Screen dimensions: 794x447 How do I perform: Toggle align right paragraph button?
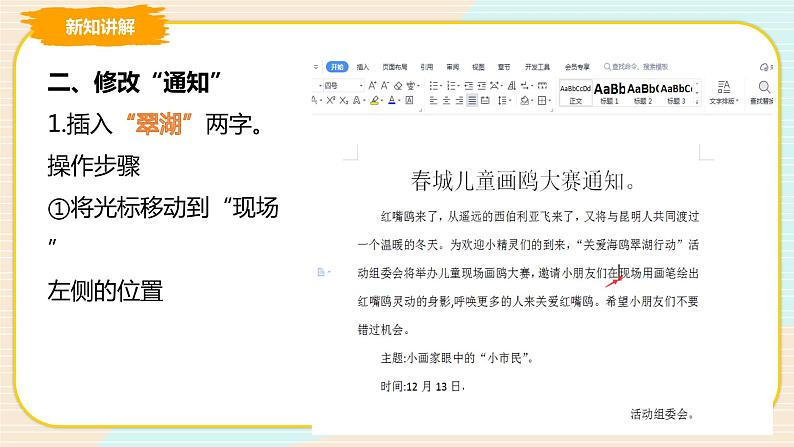(x=459, y=100)
